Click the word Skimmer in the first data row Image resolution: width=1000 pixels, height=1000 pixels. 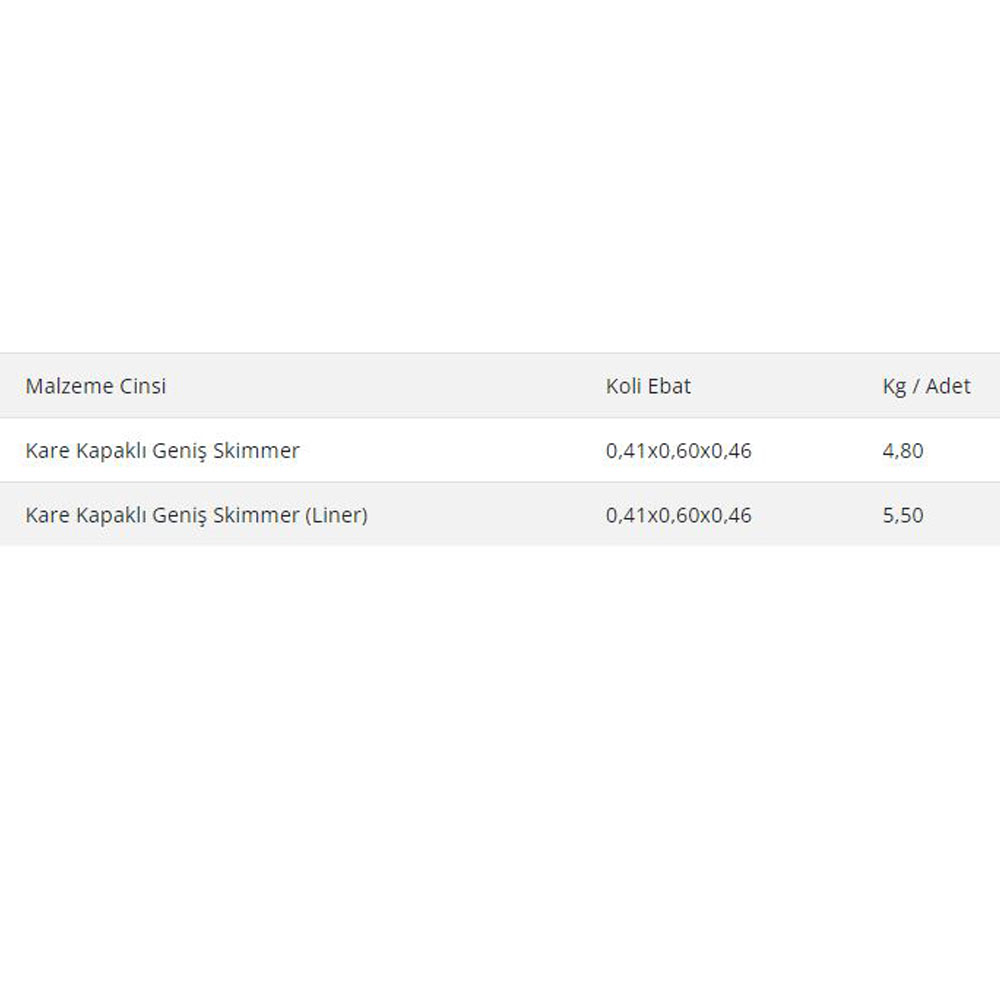pos(256,450)
